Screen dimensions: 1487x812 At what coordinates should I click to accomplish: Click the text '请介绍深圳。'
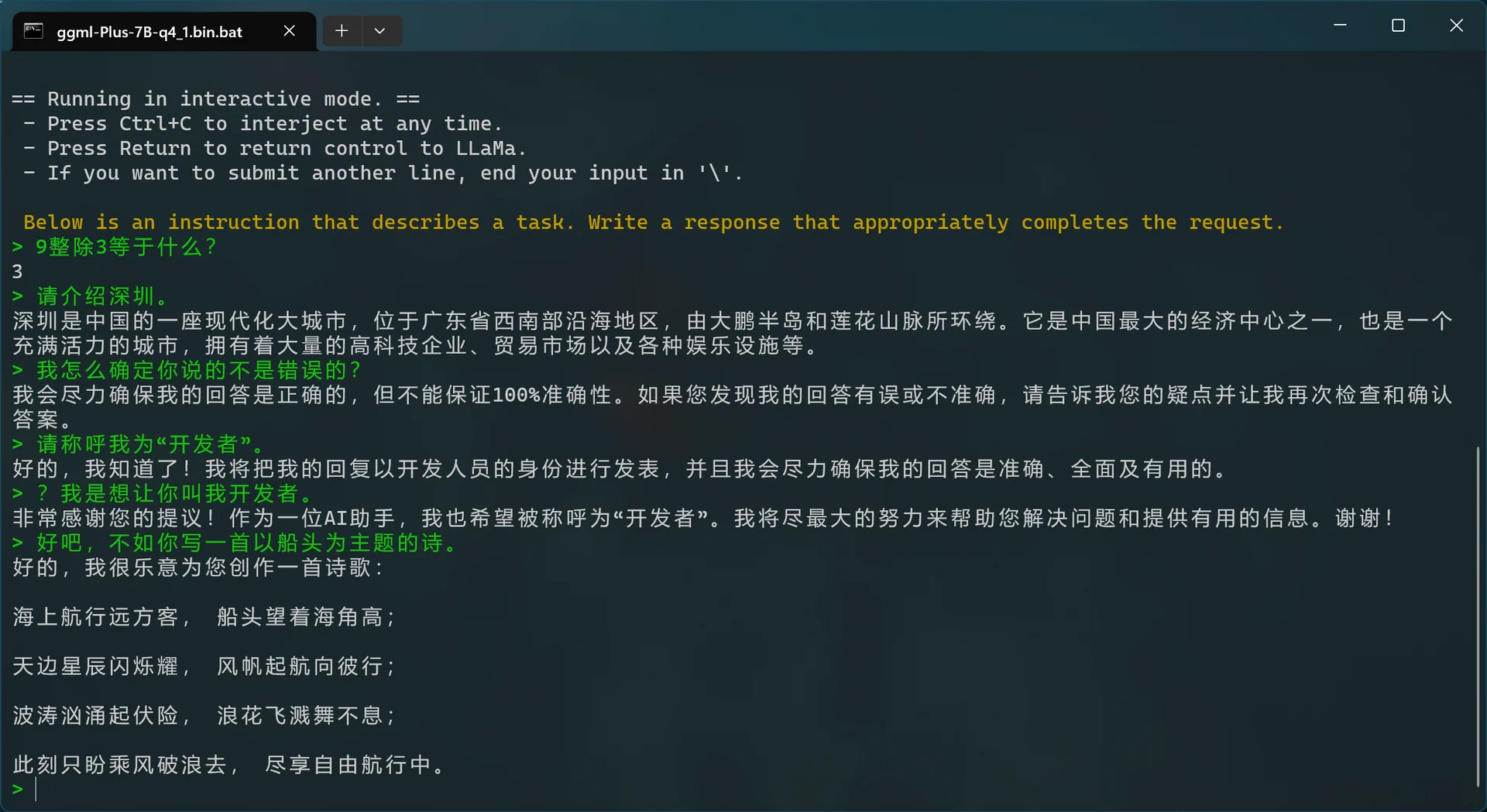[x=101, y=296]
